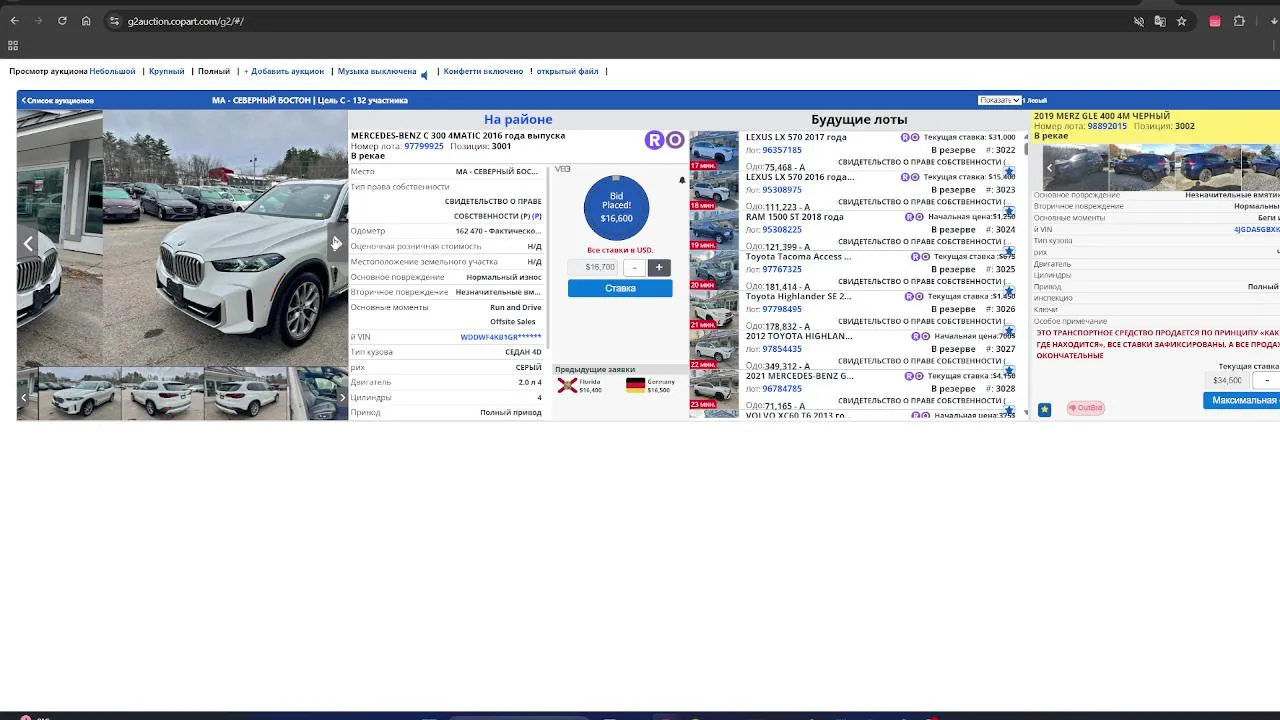The image size is (1280, 720).
Task: Click the Florida flag in previous bids
Action: (568, 385)
